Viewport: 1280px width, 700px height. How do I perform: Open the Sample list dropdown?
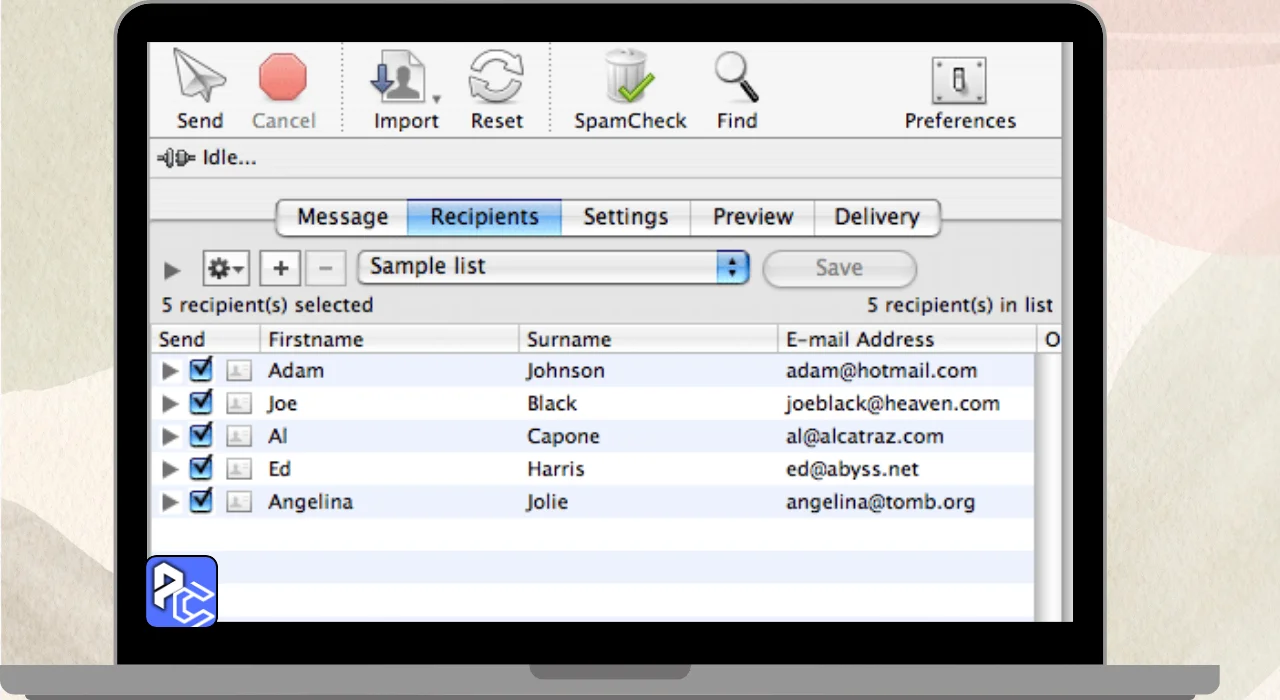tap(553, 267)
